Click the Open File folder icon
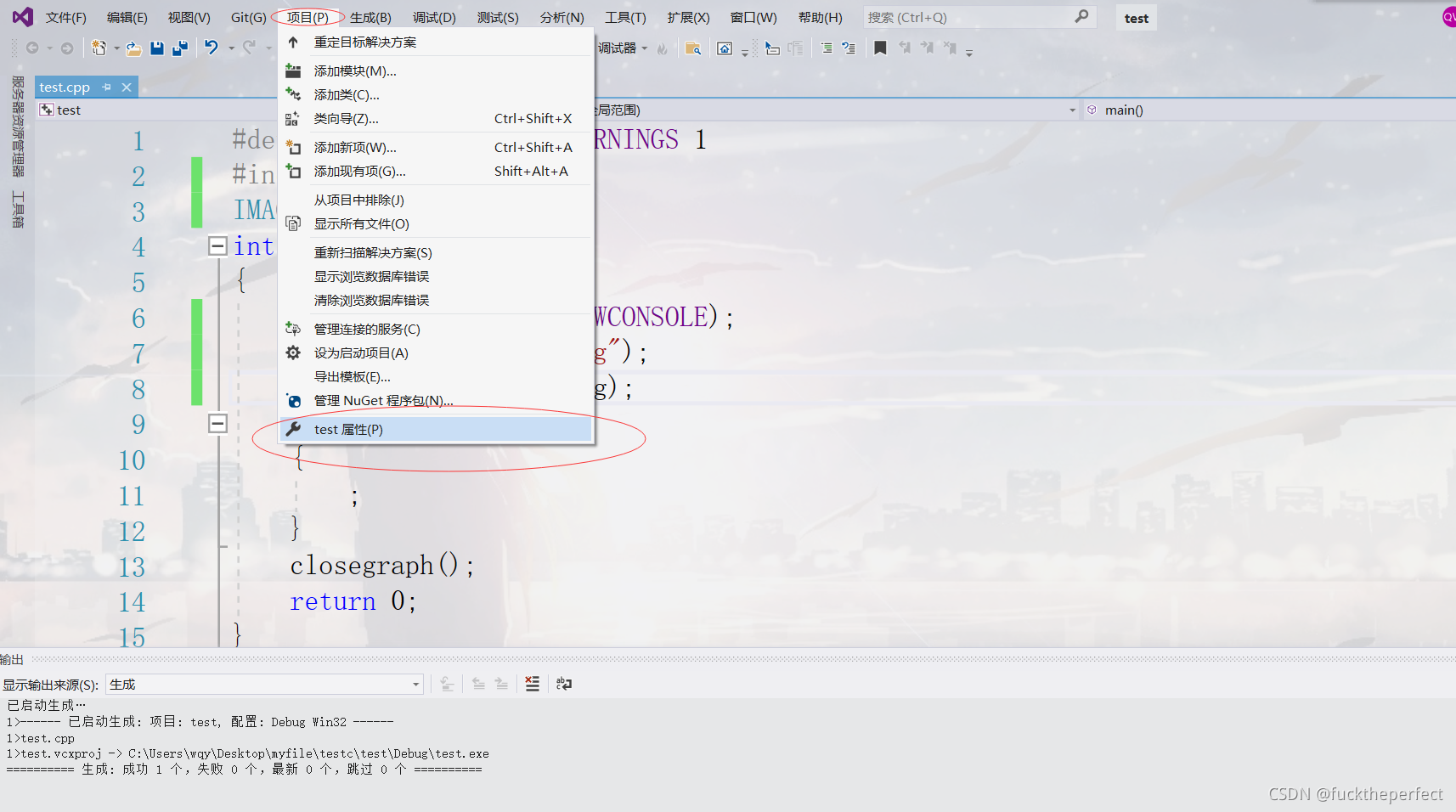The image size is (1456, 812). (x=134, y=48)
